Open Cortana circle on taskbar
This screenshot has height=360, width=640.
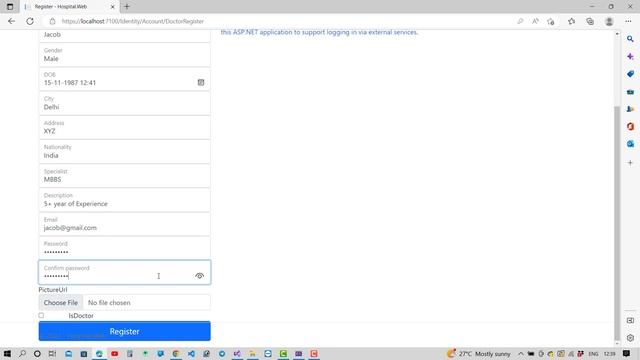tap(37, 353)
